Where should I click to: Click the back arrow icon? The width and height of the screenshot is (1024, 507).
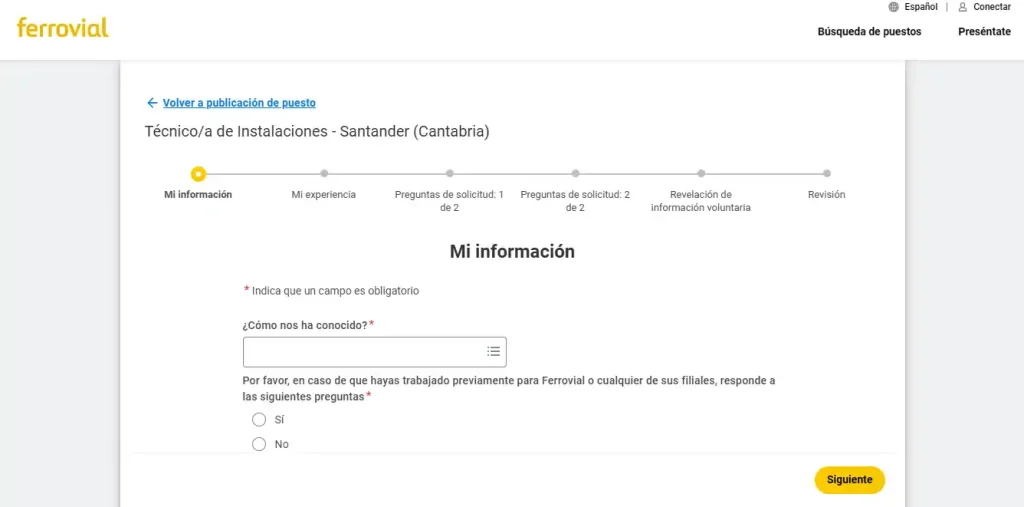[x=152, y=103]
